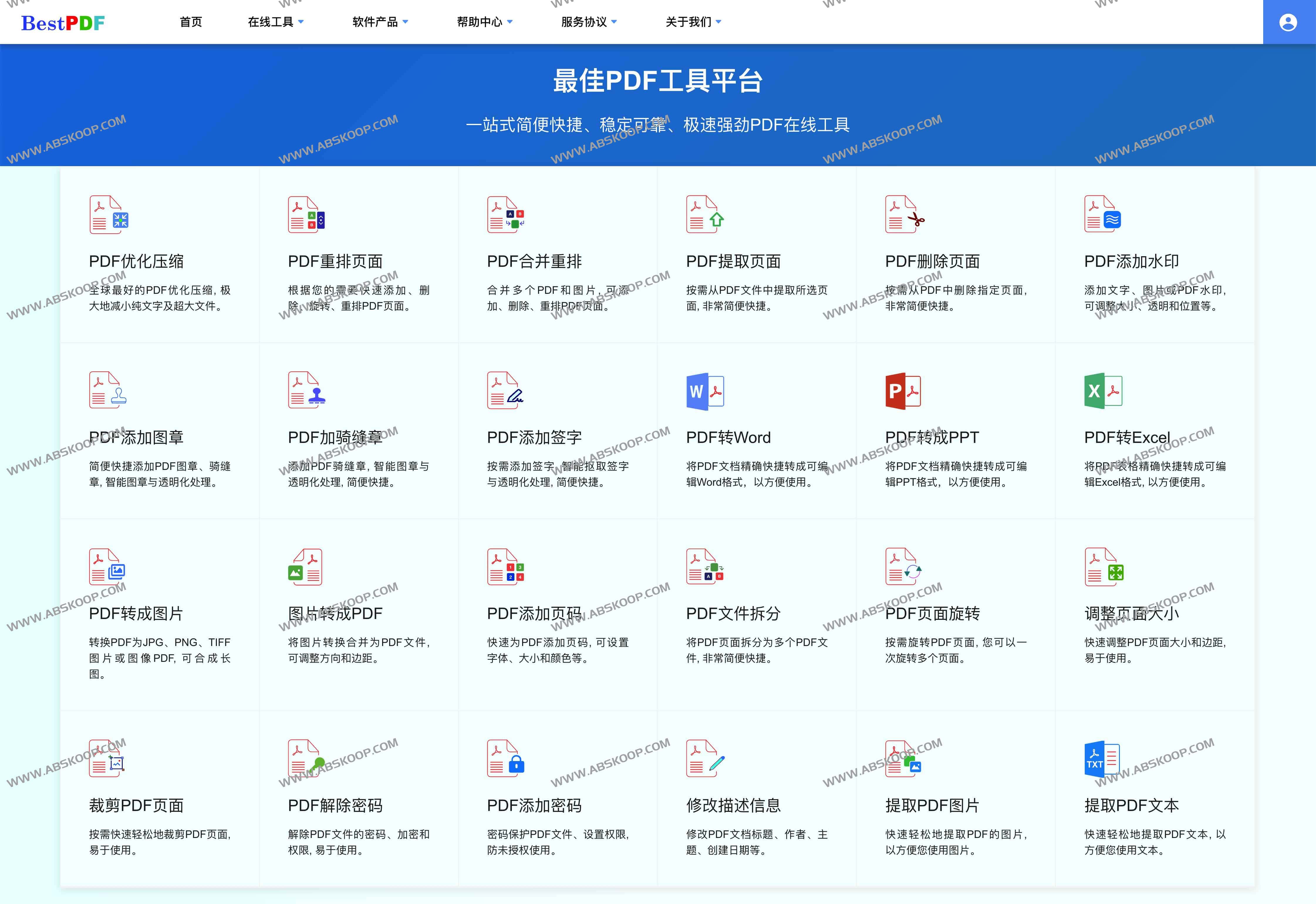The height and width of the screenshot is (904, 1316).
Task: Open the PDF页面旋转 rotate icon
Action: click(x=904, y=567)
